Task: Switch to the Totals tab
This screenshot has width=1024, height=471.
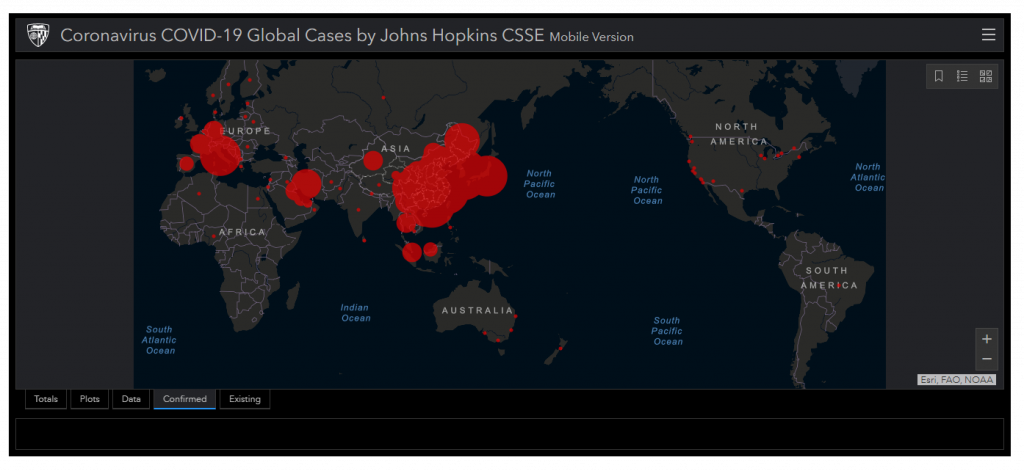Action: (x=46, y=399)
